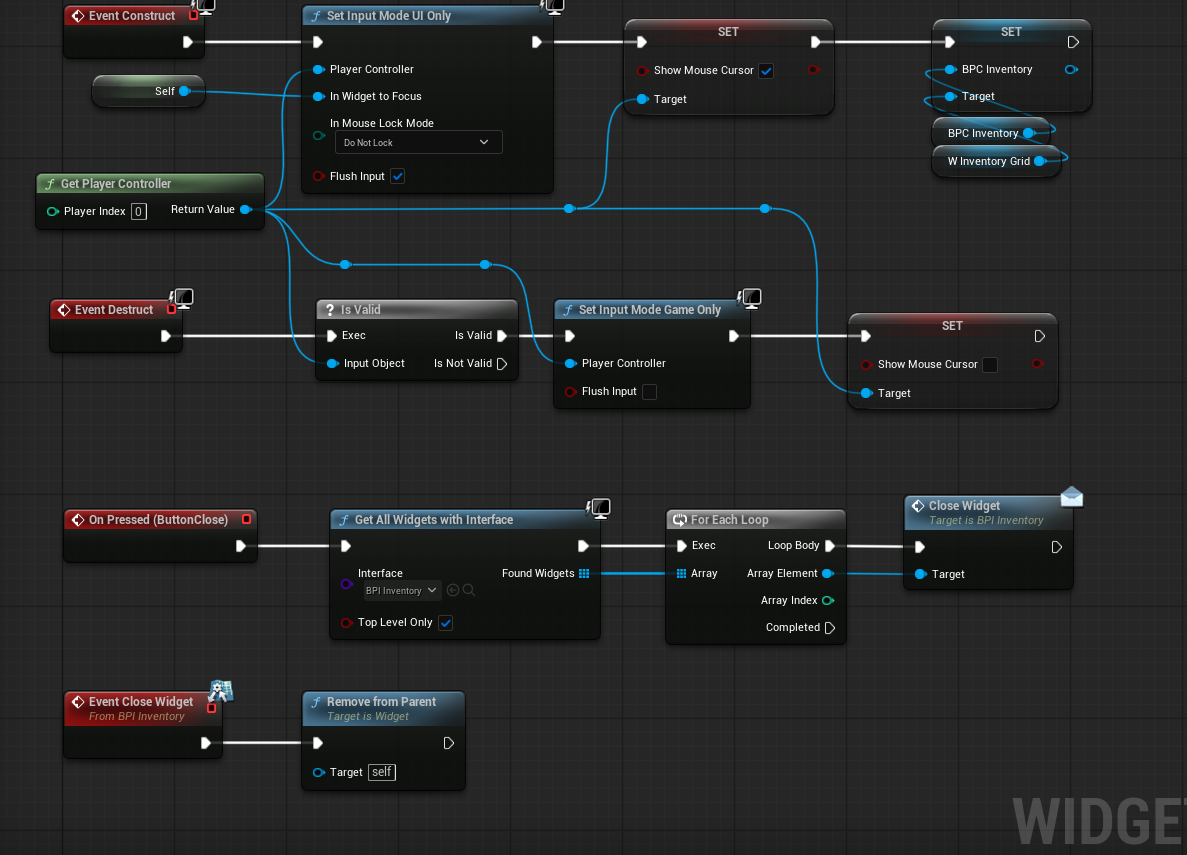The width and height of the screenshot is (1187, 855).
Task: Click the Event Destruct delegate output pin
Action: point(171,310)
